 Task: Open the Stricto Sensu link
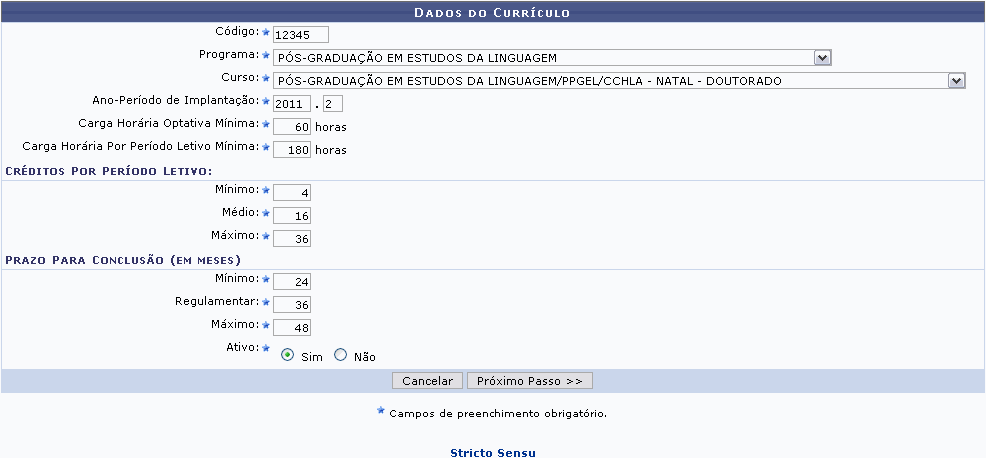click(492, 452)
